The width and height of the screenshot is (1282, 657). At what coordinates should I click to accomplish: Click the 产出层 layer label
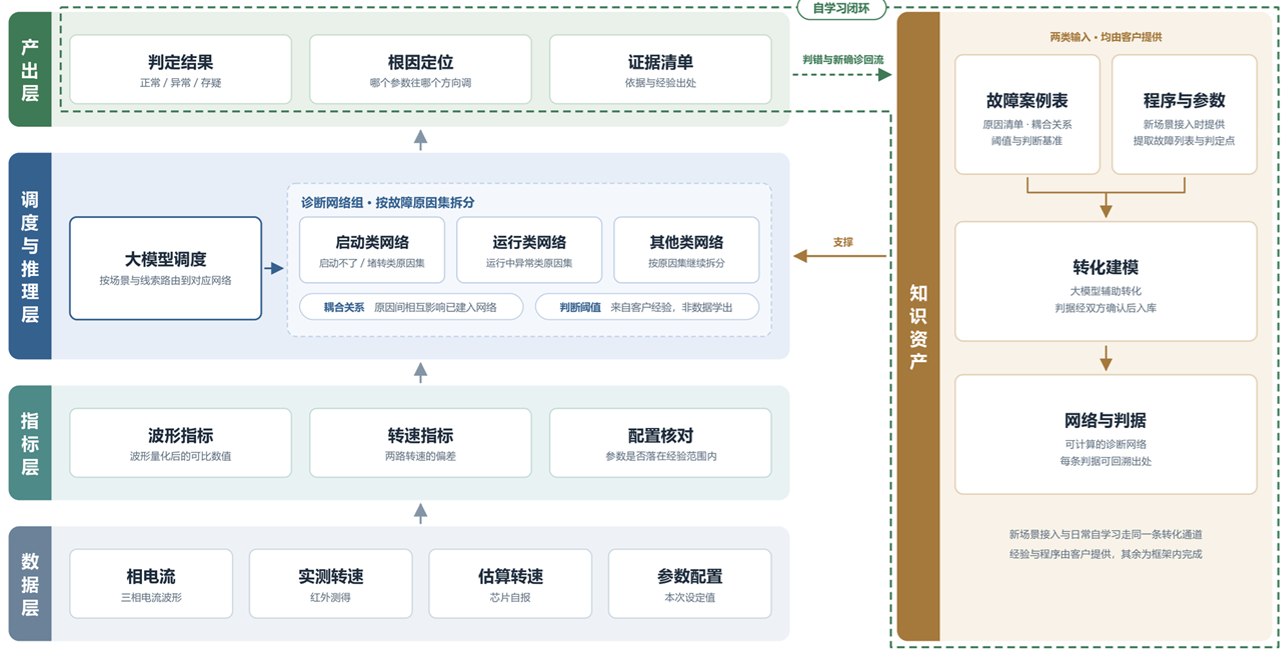tap(30, 69)
